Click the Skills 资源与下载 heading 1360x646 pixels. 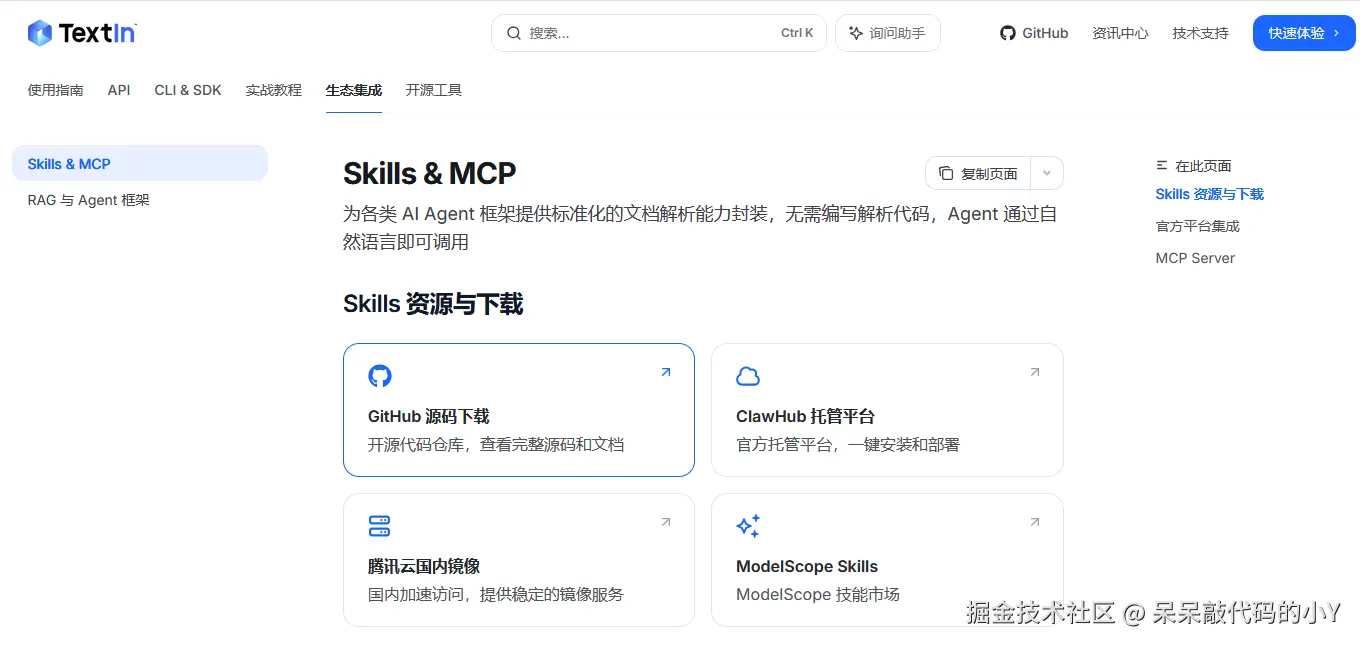pyautogui.click(x=433, y=304)
